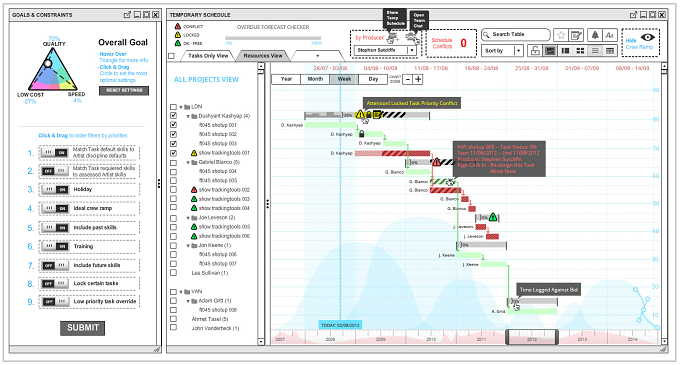
Task: Click the lock icon on ft045 shotup 002 bar
Action: 361,134
